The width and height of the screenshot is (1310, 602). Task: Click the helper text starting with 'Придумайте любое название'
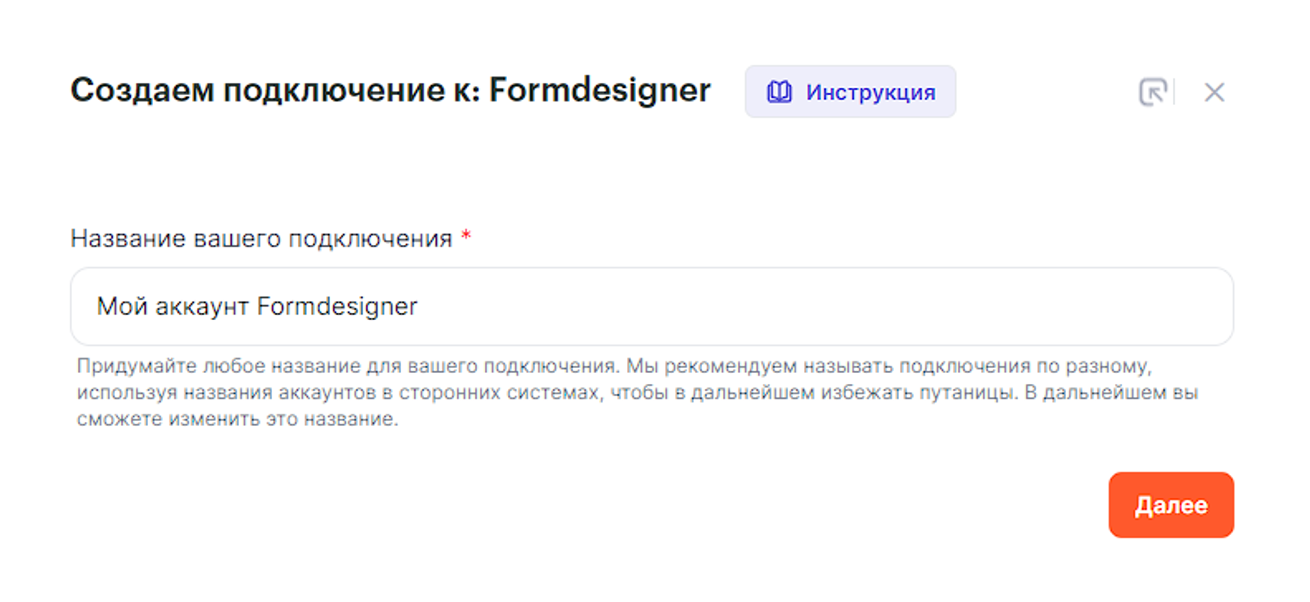click(x=340, y=365)
